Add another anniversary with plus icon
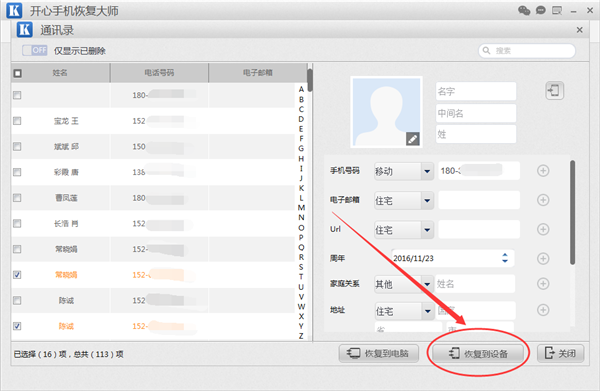 [x=543, y=259]
